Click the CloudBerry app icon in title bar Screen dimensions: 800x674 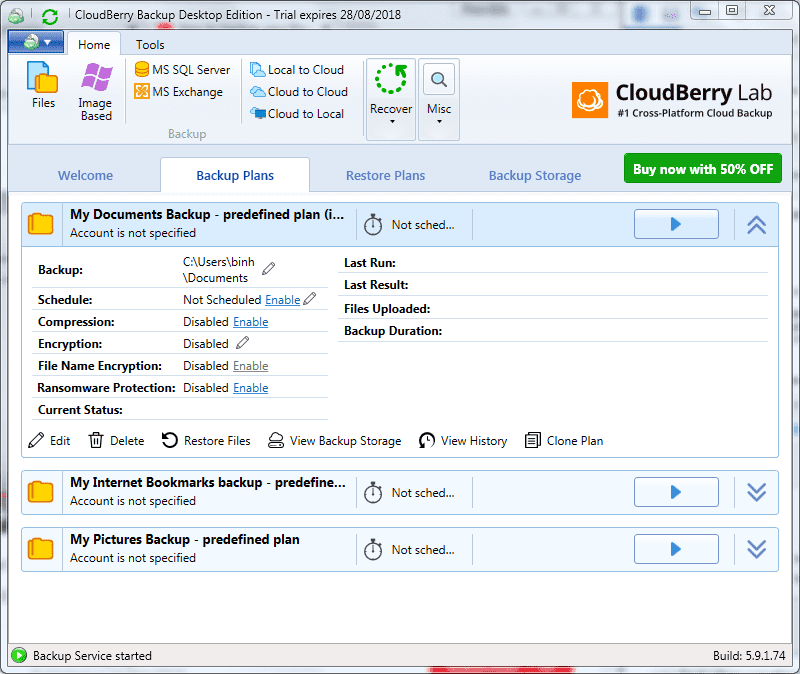pyautogui.click(x=16, y=16)
